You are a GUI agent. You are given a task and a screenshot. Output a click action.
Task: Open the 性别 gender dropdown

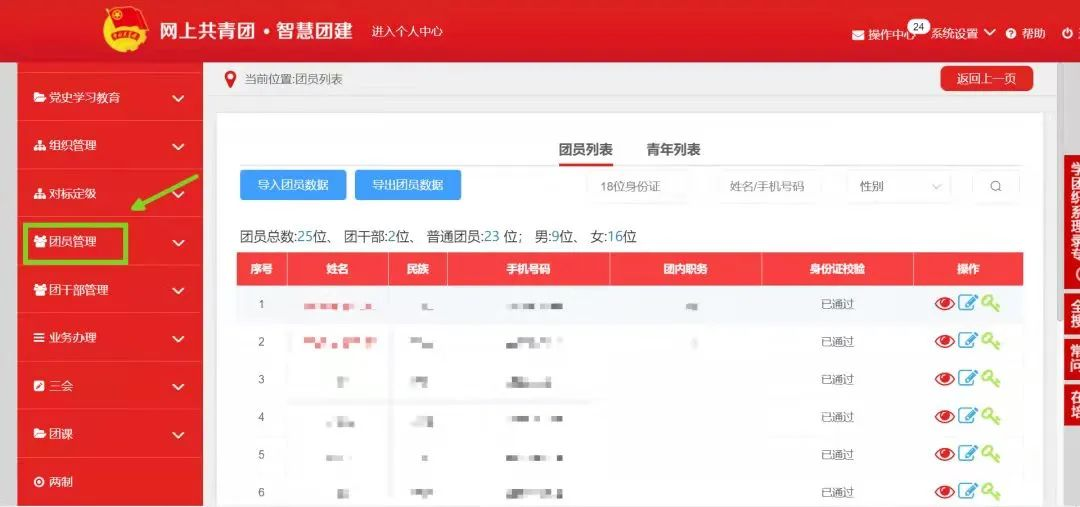900,186
